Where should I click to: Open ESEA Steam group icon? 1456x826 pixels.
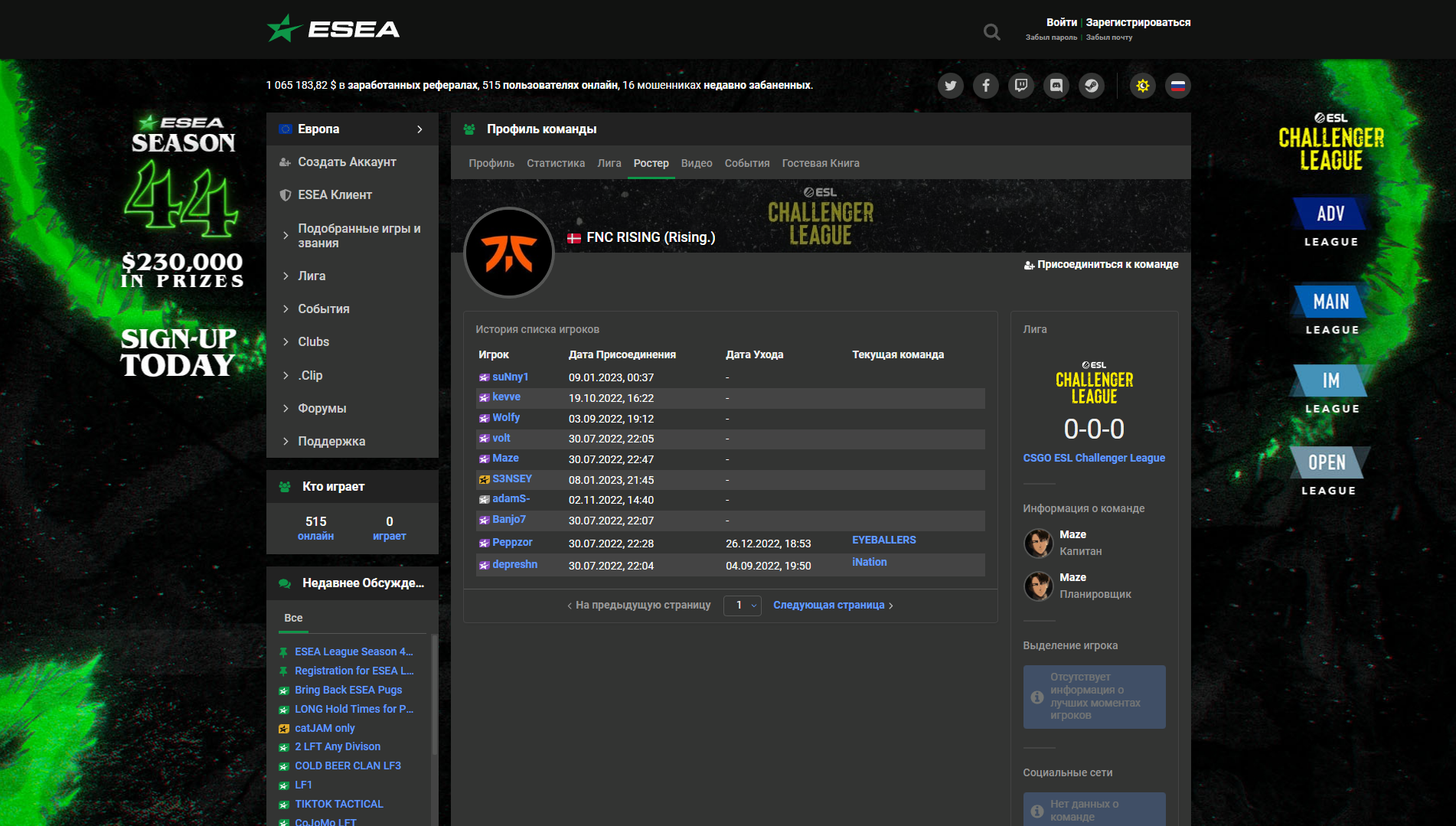point(1091,86)
